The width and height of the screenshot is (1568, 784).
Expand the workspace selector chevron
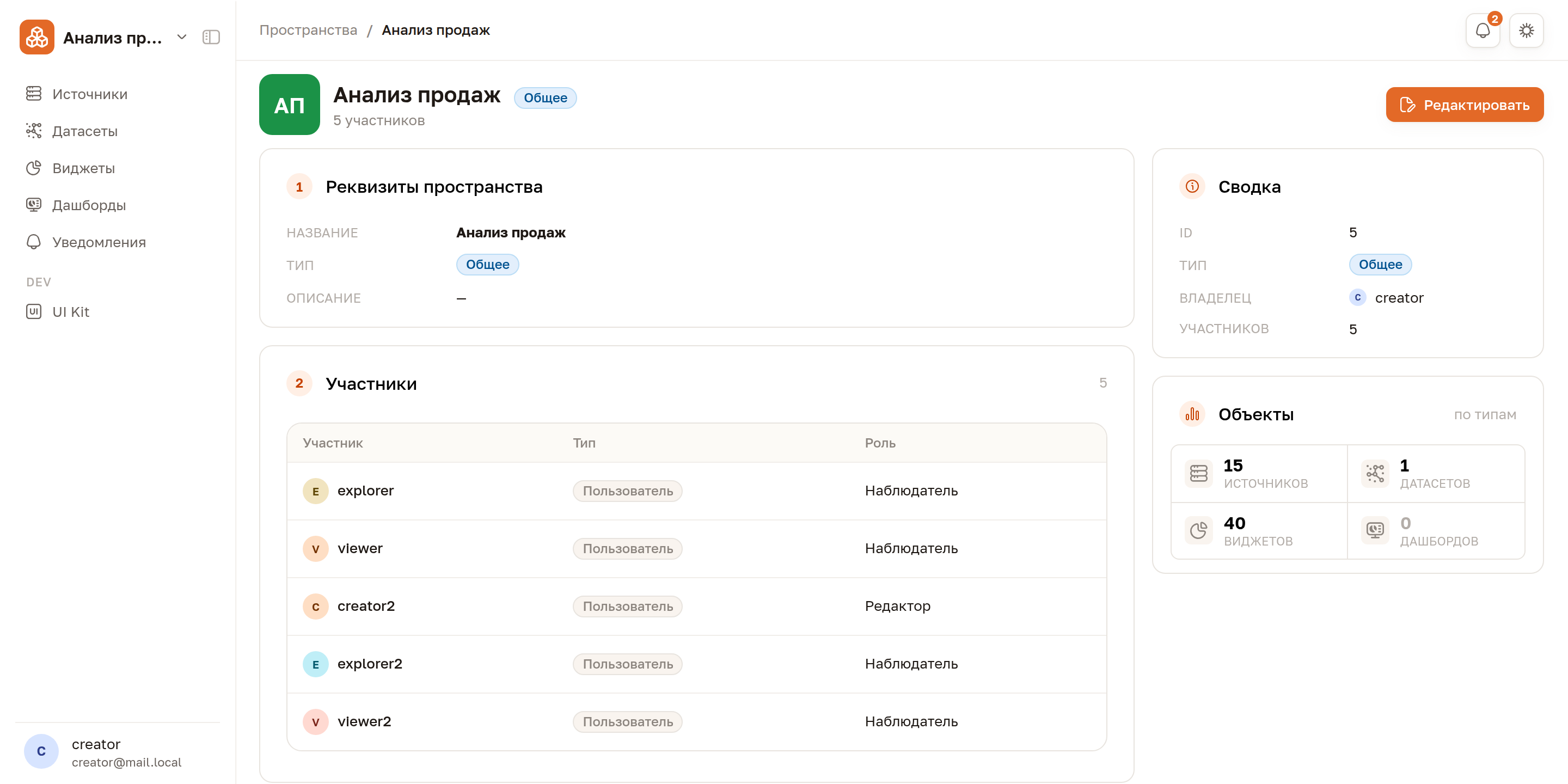(x=181, y=37)
